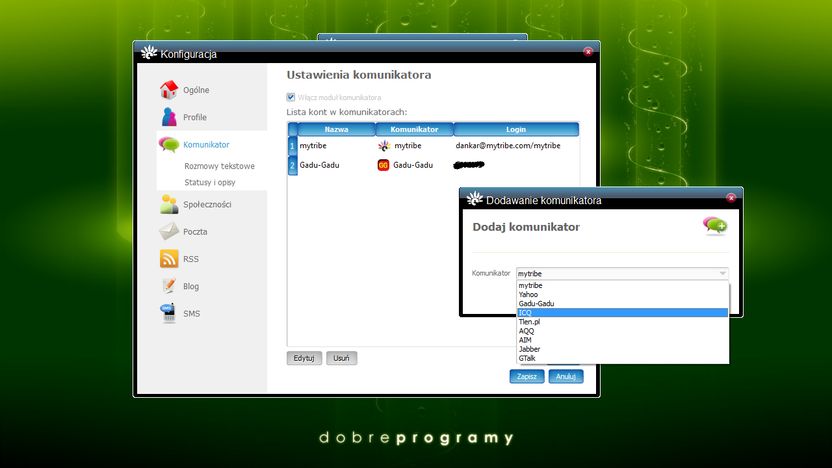Screen dimensions: 832x468
Task: Open the Profile people icon
Action: (169, 117)
